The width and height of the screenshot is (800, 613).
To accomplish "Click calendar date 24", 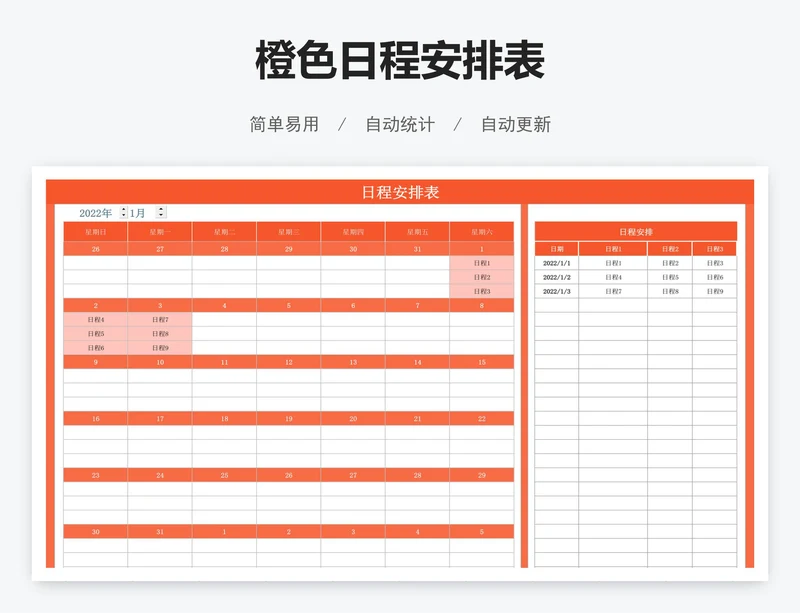I will pyautogui.click(x=160, y=475).
